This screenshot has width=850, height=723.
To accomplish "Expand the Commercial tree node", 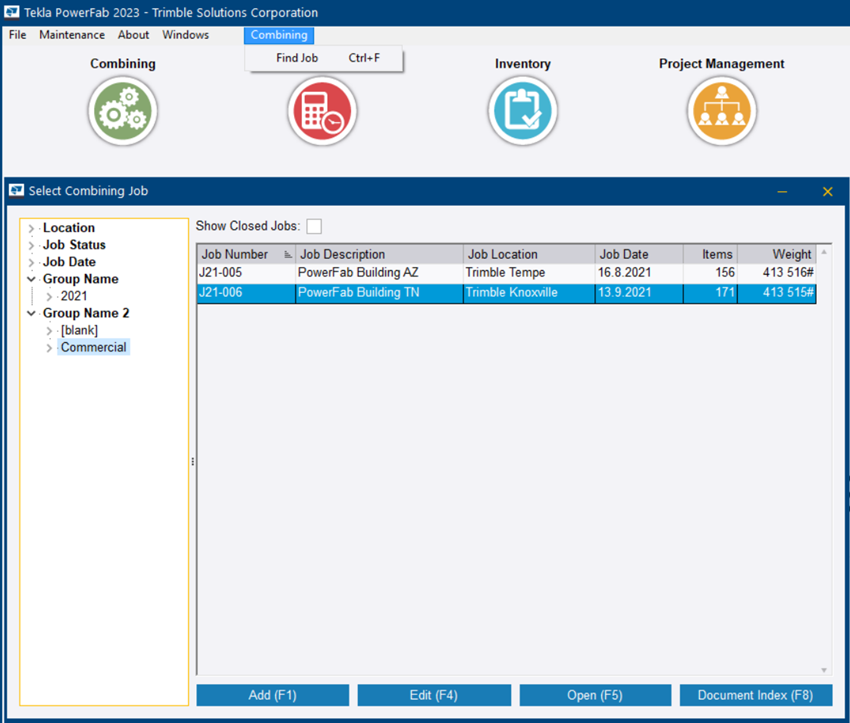I will [49, 347].
